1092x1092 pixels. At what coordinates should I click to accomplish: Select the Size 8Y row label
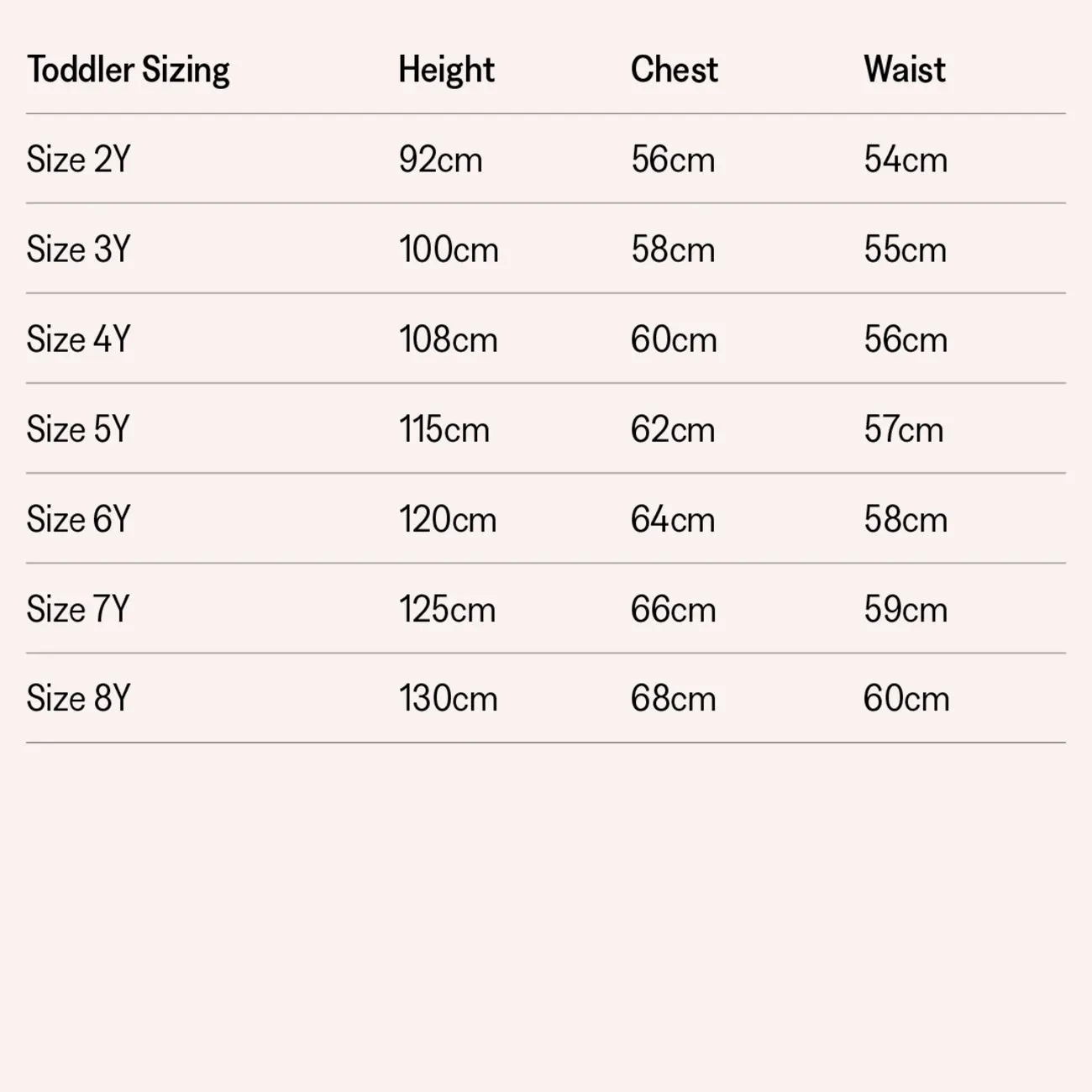78,698
